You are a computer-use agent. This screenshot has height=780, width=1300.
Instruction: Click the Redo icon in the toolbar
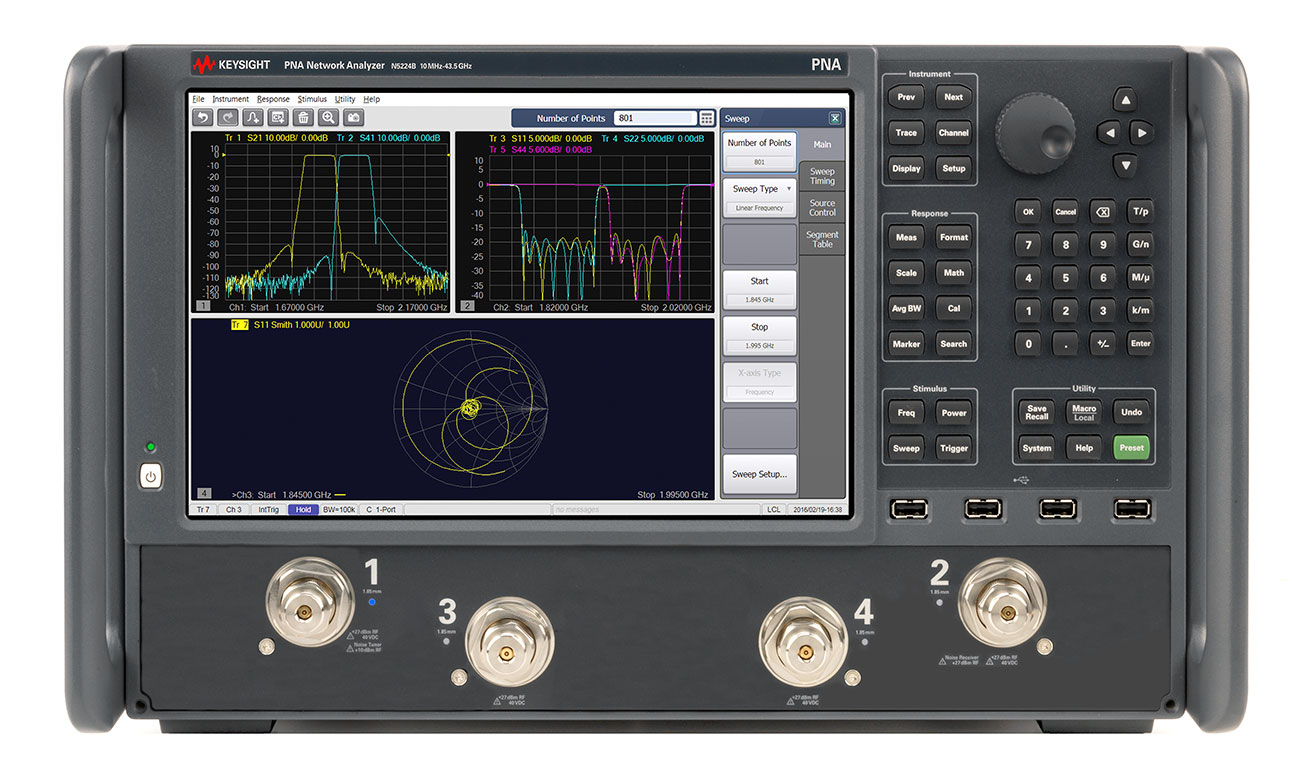228,118
